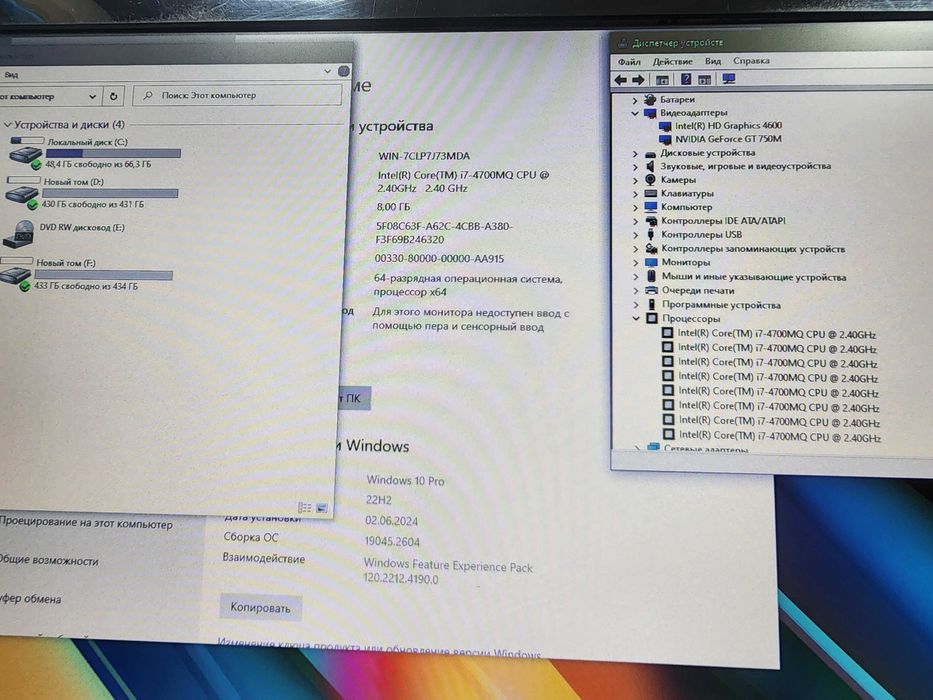
Task: Open Explorer's Вид ribbon tab
Action: (11, 75)
